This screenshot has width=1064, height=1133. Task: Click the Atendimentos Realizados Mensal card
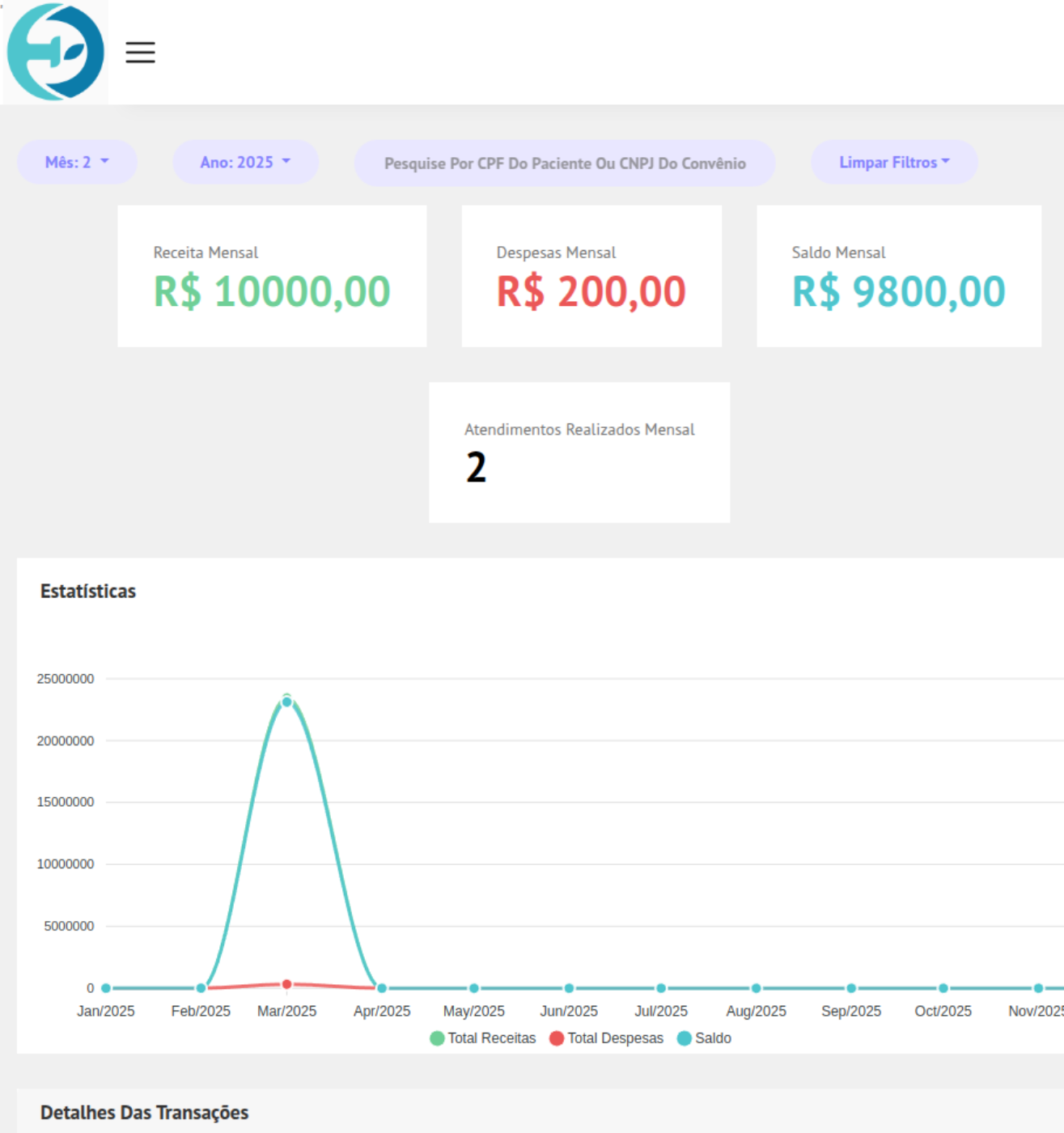click(579, 452)
